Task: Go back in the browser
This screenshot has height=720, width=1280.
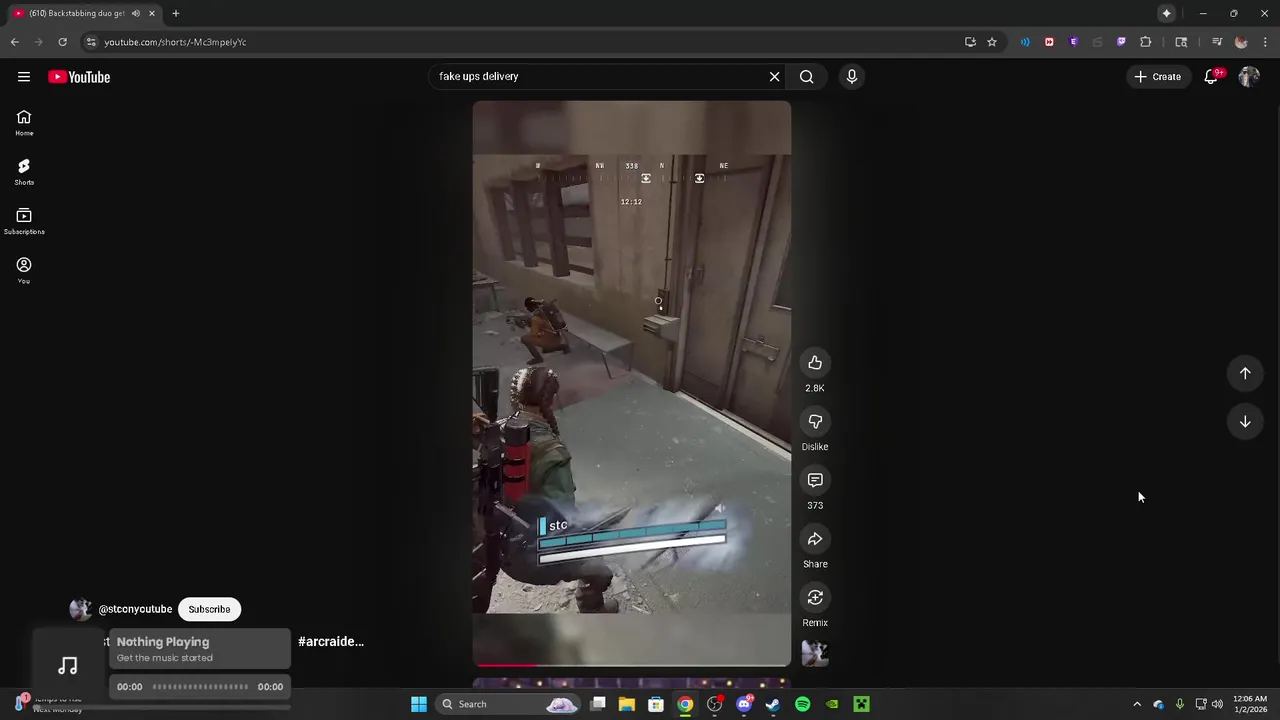Action: point(14,42)
